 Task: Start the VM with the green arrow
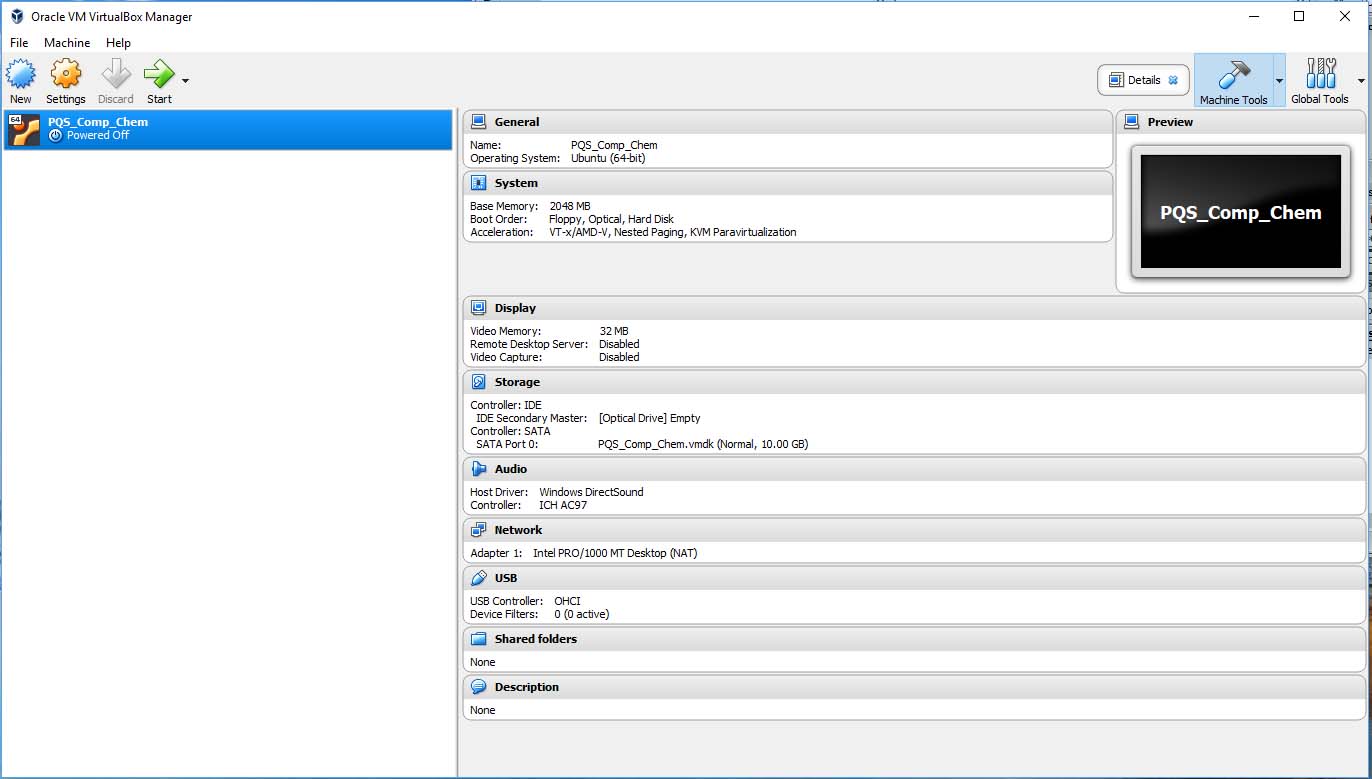point(159,74)
